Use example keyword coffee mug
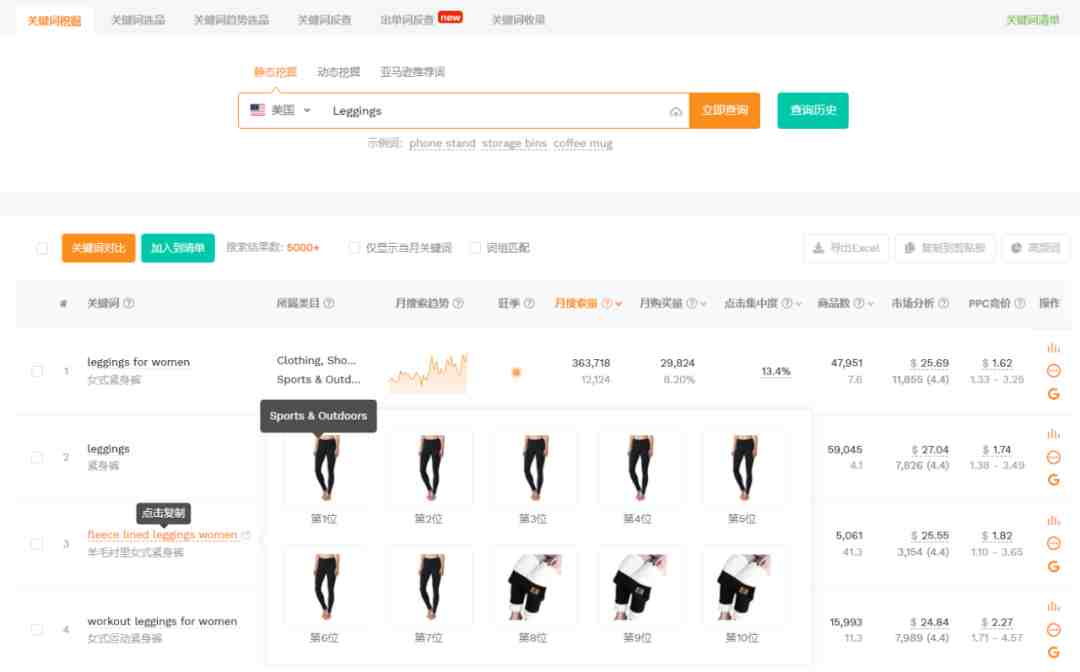 coord(583,143)
